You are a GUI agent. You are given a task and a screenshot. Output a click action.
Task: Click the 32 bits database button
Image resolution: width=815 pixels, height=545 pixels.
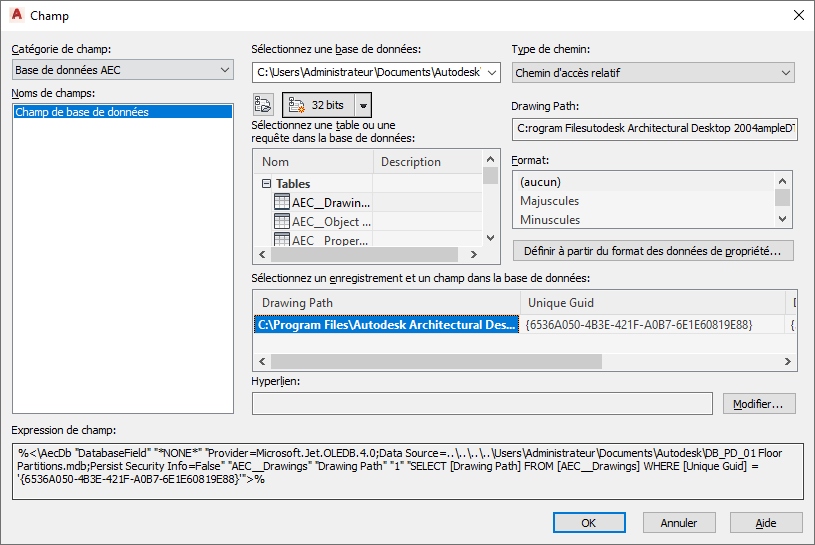319,105
